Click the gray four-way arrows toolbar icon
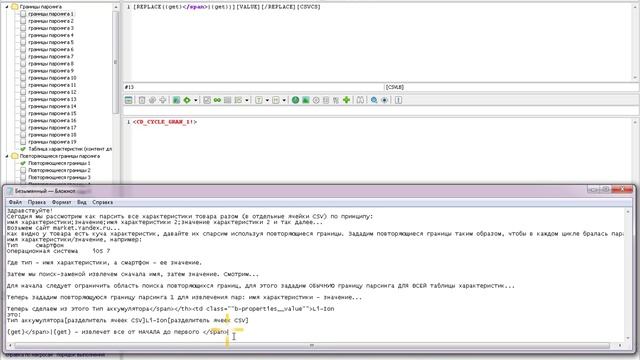This screenshot has width=640, height=360. pos(162,100)
